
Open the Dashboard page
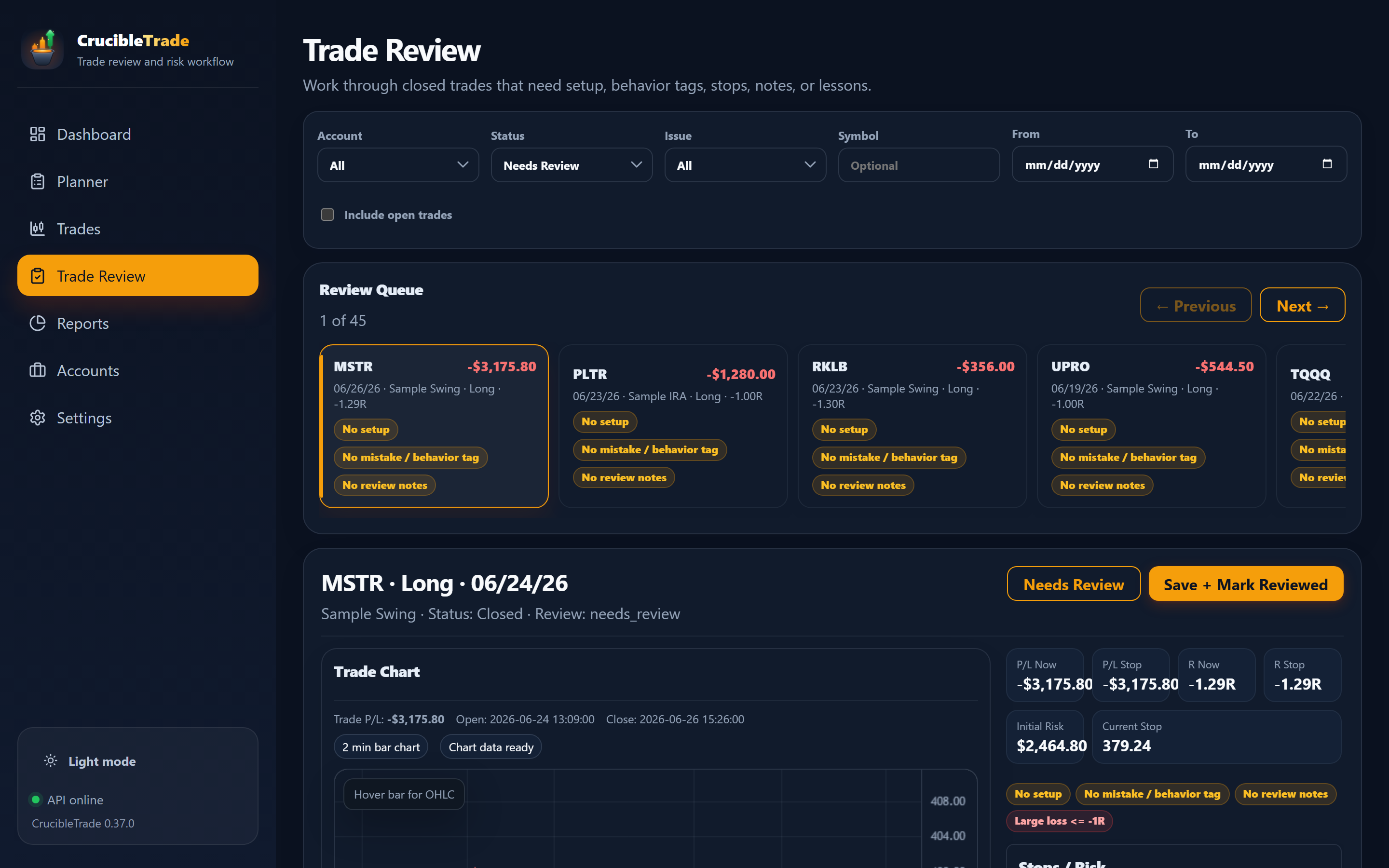[138, 135]
